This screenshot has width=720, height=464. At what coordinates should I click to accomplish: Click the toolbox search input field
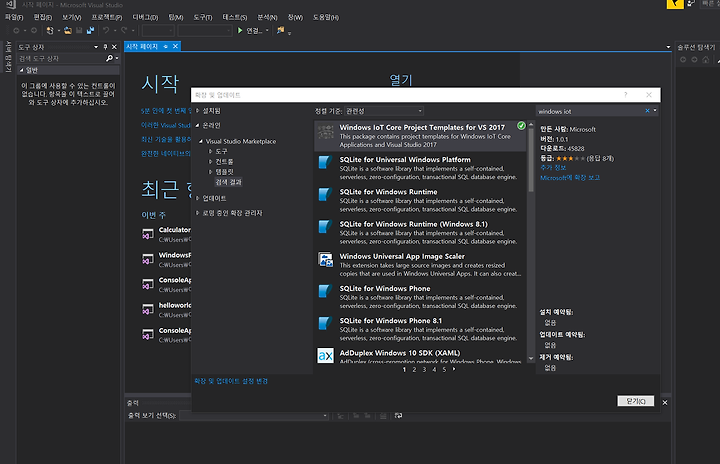tap(61, 58)
